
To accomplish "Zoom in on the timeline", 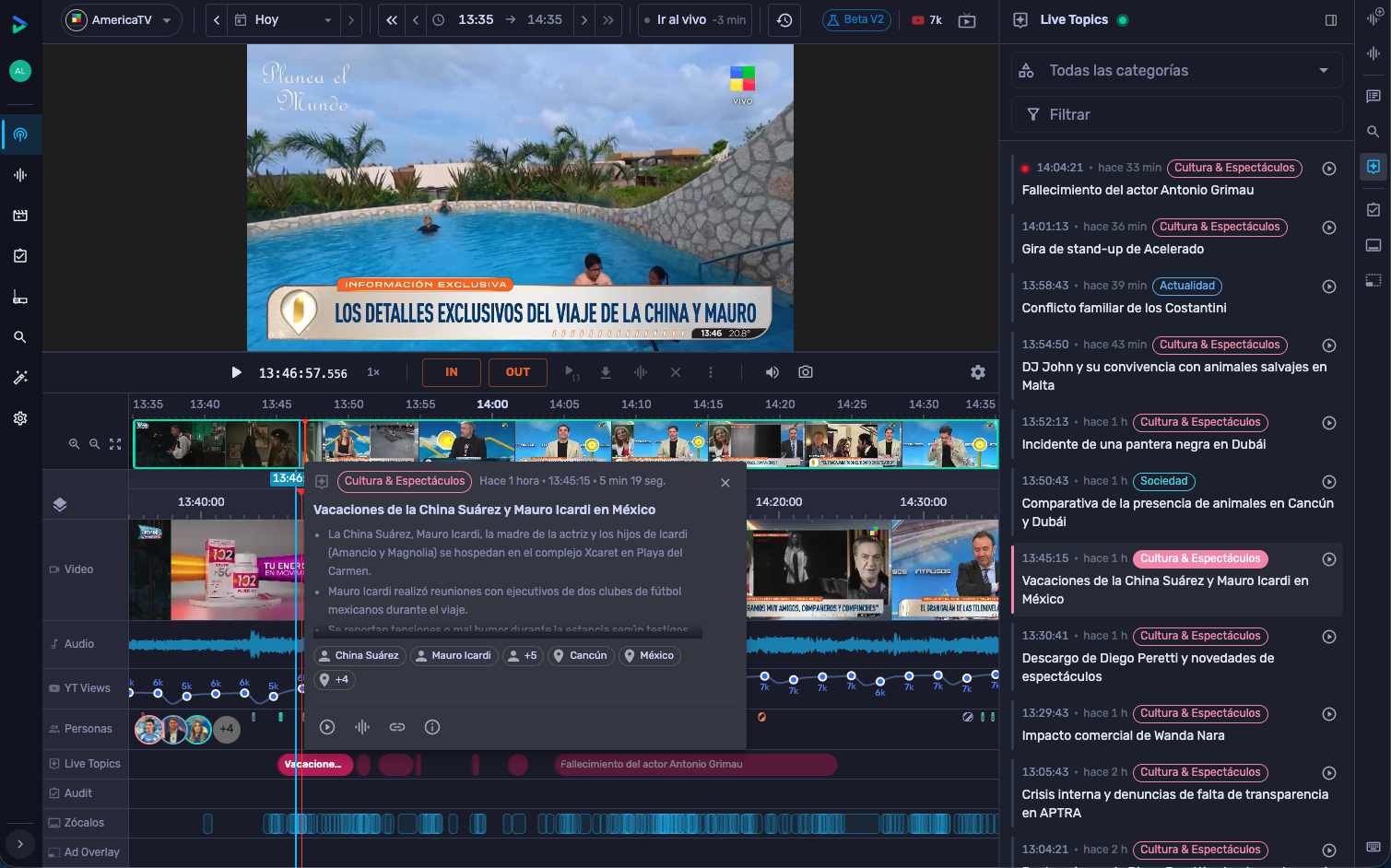I will point(74,444).
